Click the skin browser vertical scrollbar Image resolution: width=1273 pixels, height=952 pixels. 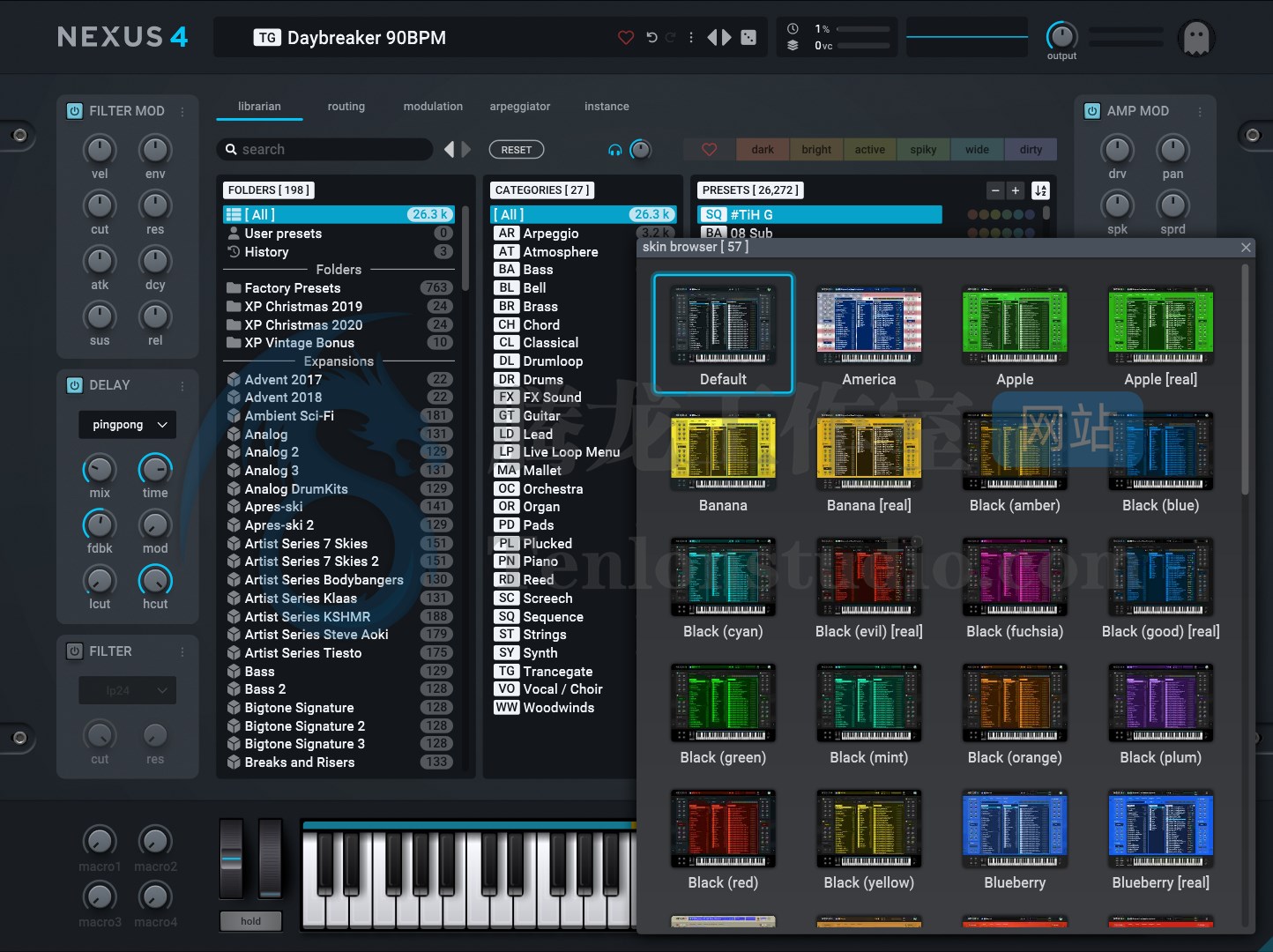click(x=1245, y=379)
